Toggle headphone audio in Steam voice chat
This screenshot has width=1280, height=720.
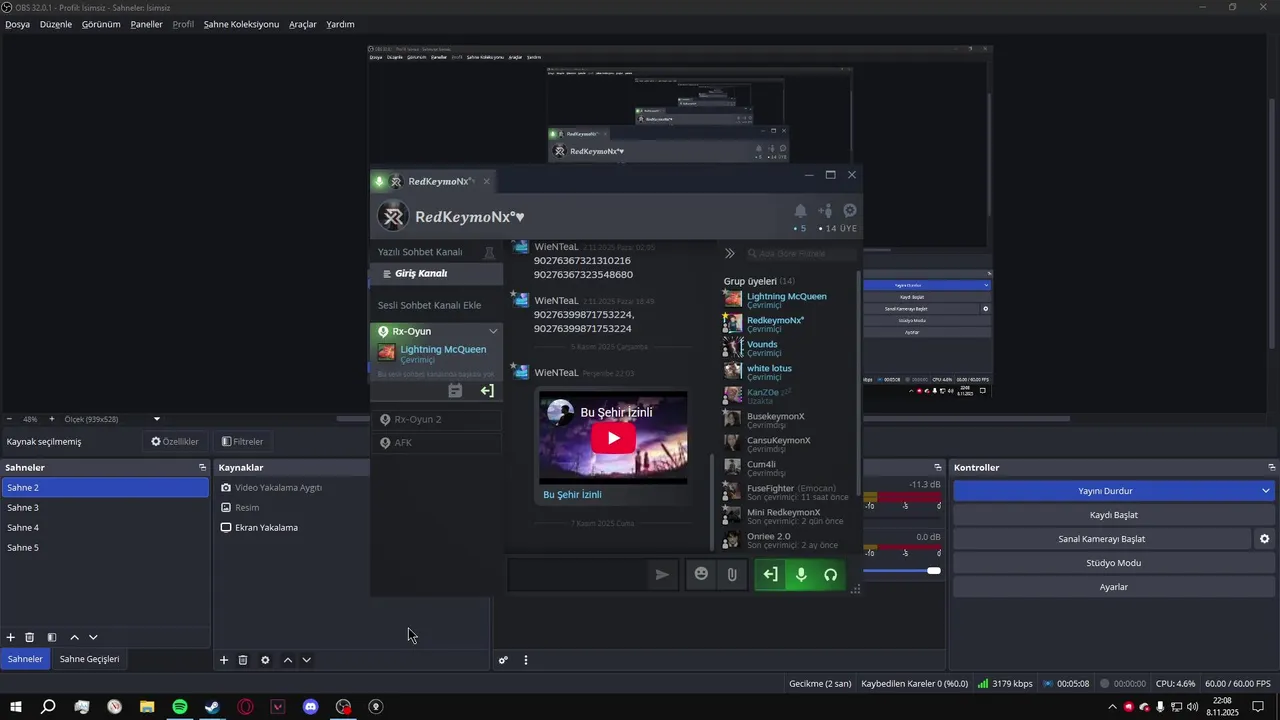click(x=830, y=575)
